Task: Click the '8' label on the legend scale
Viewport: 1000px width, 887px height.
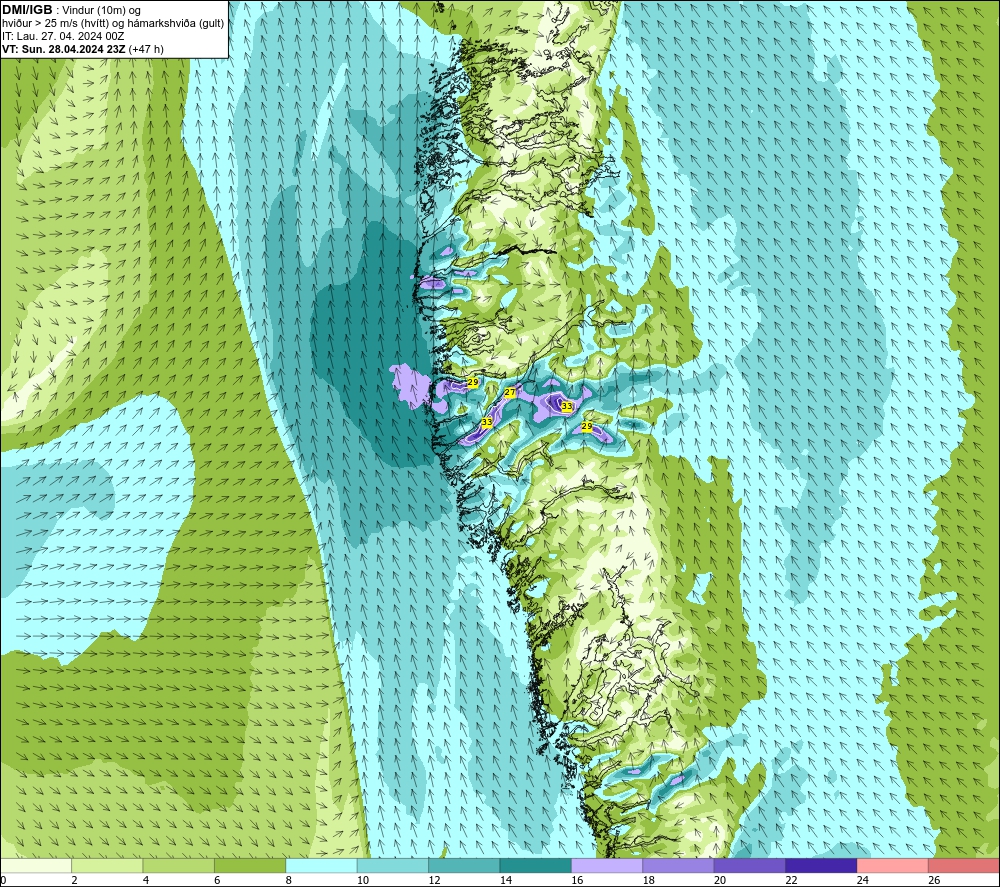Action: point(289,880)
